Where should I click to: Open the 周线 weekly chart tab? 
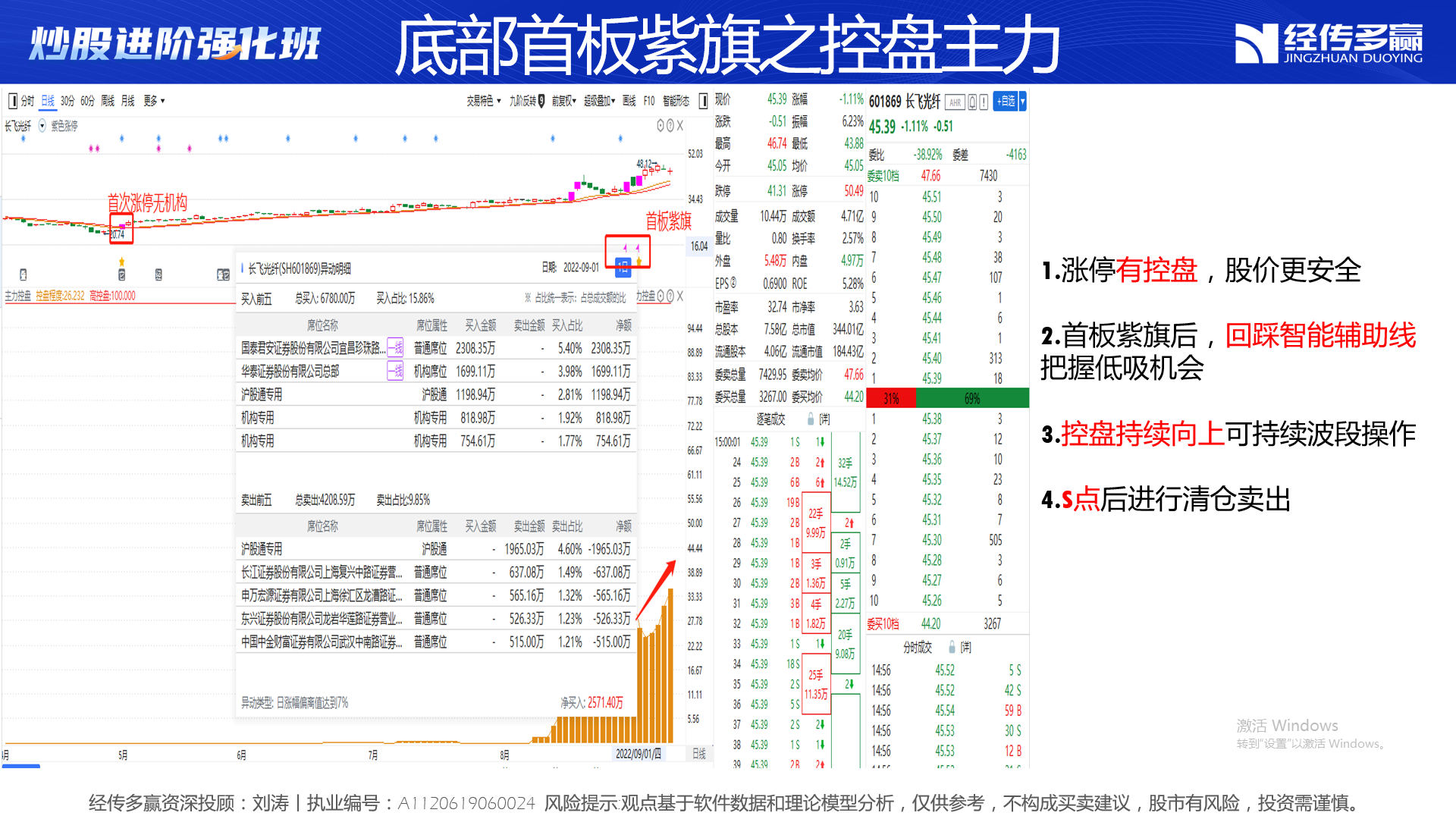pos(108,101)
